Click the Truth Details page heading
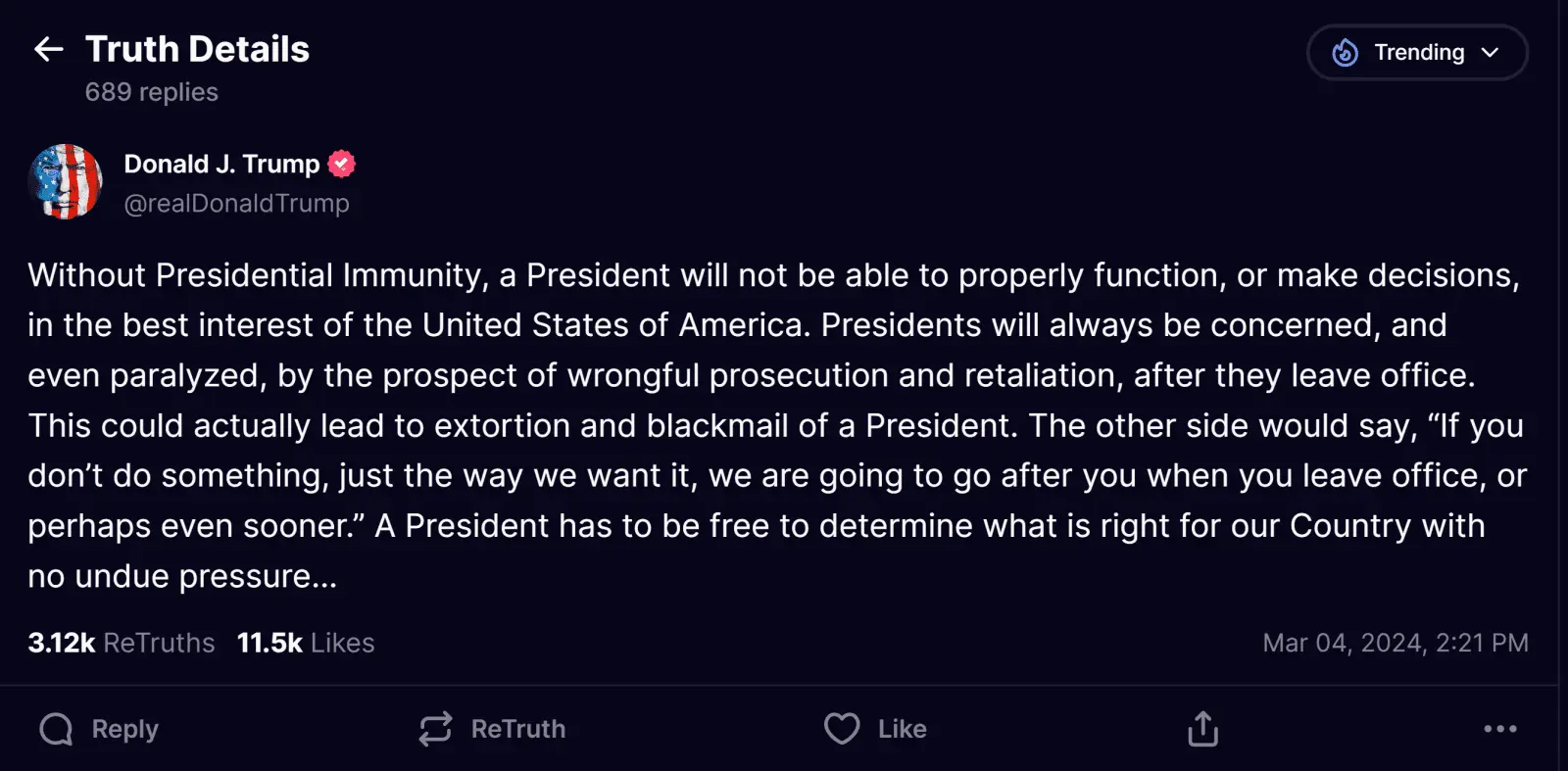This screenshot has width=1568, height=771. click(197, 49)
